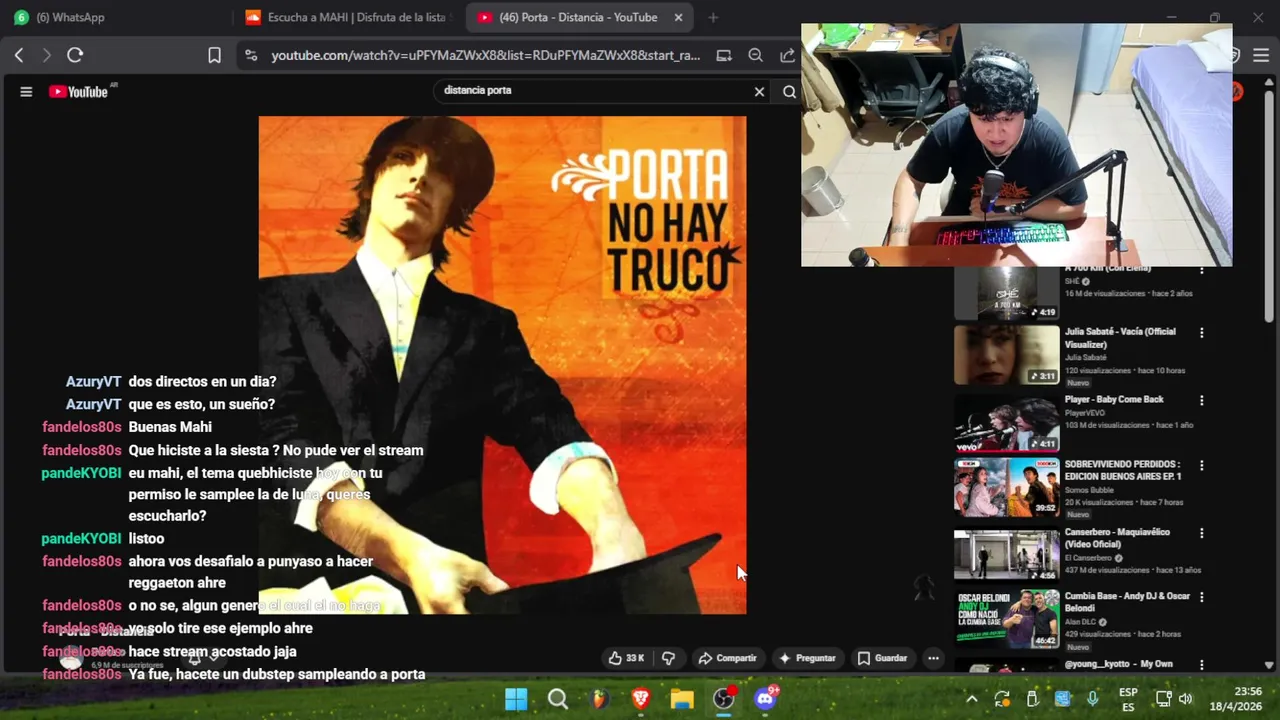
Task: Open File Explorer from the taskbar
Action: coord(682,699)
